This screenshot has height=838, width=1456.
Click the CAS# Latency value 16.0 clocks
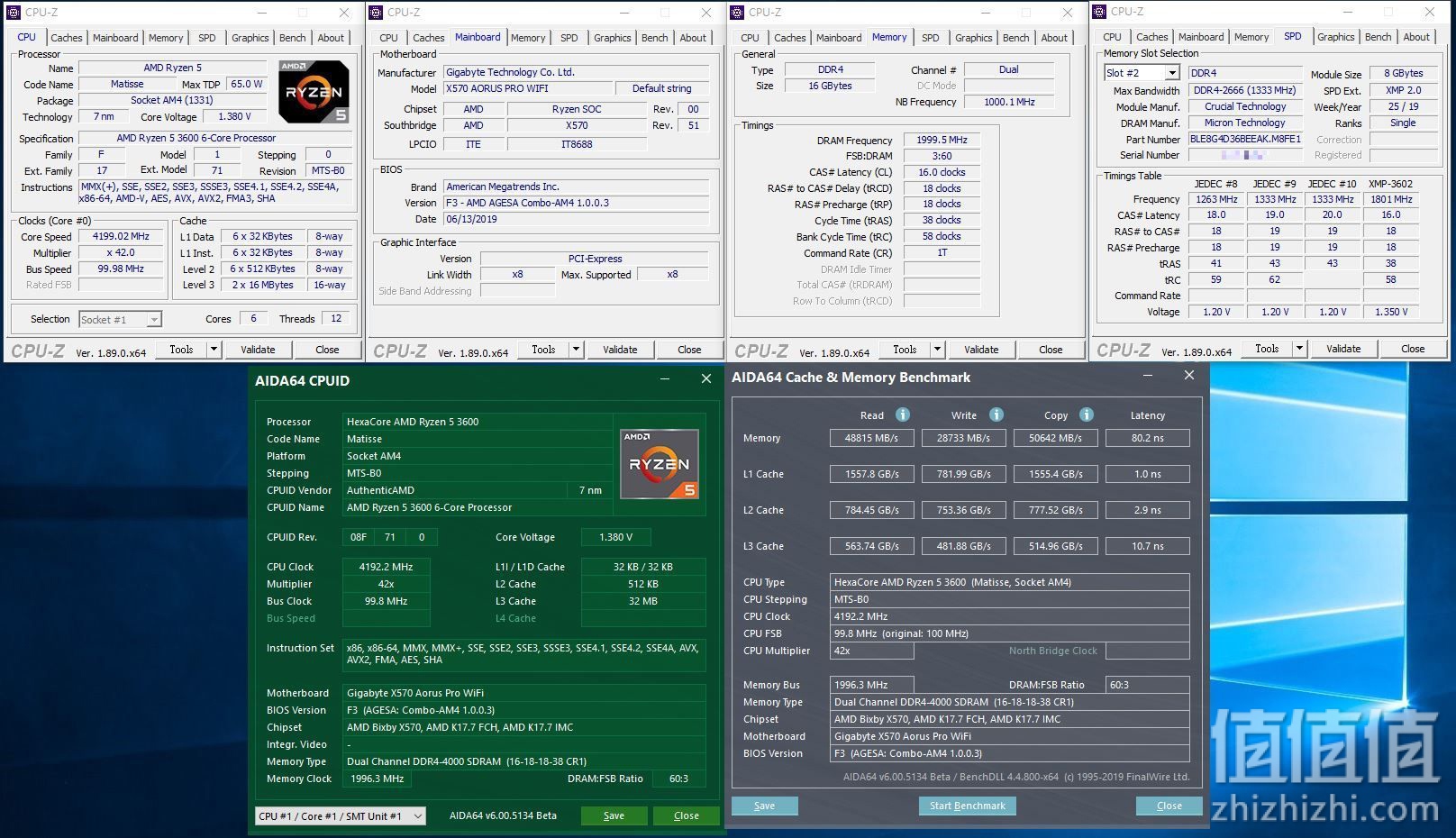[942, 172]
